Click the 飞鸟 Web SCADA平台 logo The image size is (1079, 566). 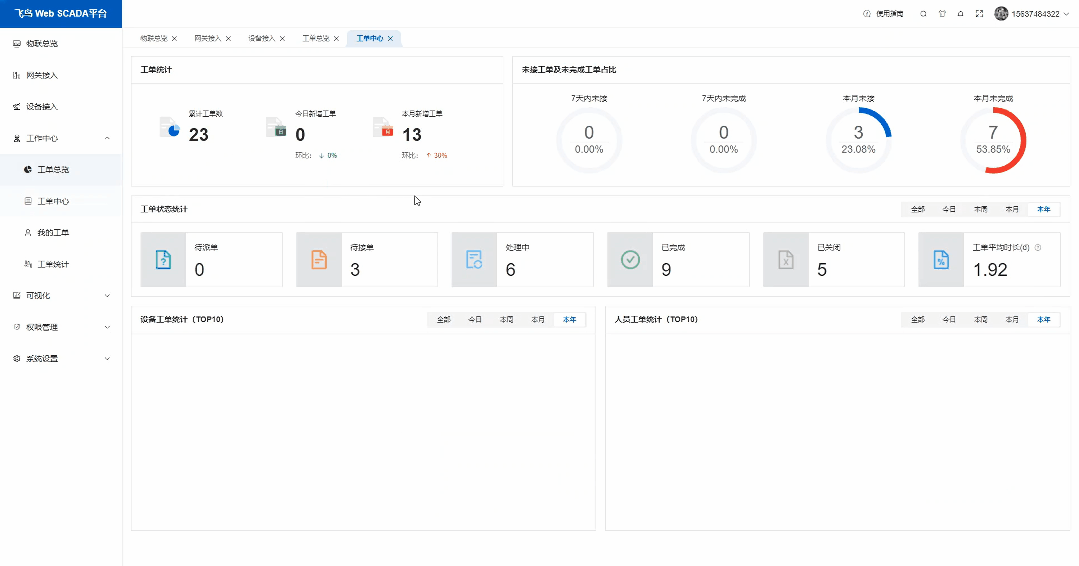coord(61,14)
